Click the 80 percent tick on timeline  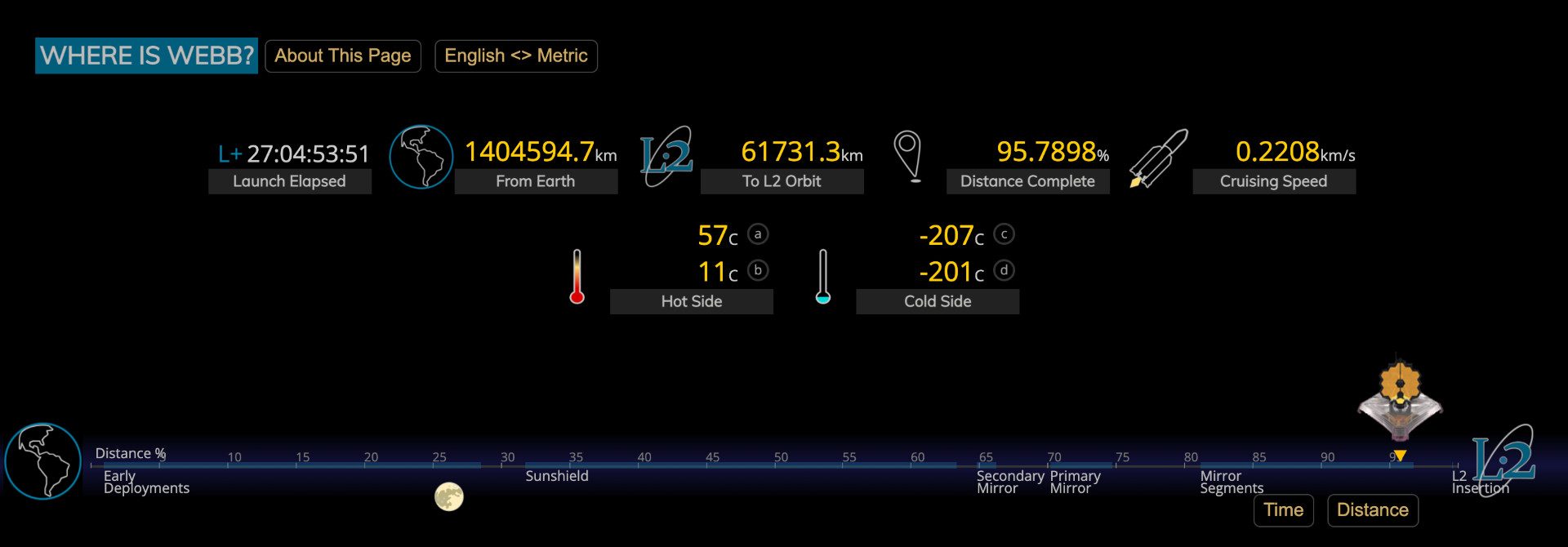click(1191, 457)
